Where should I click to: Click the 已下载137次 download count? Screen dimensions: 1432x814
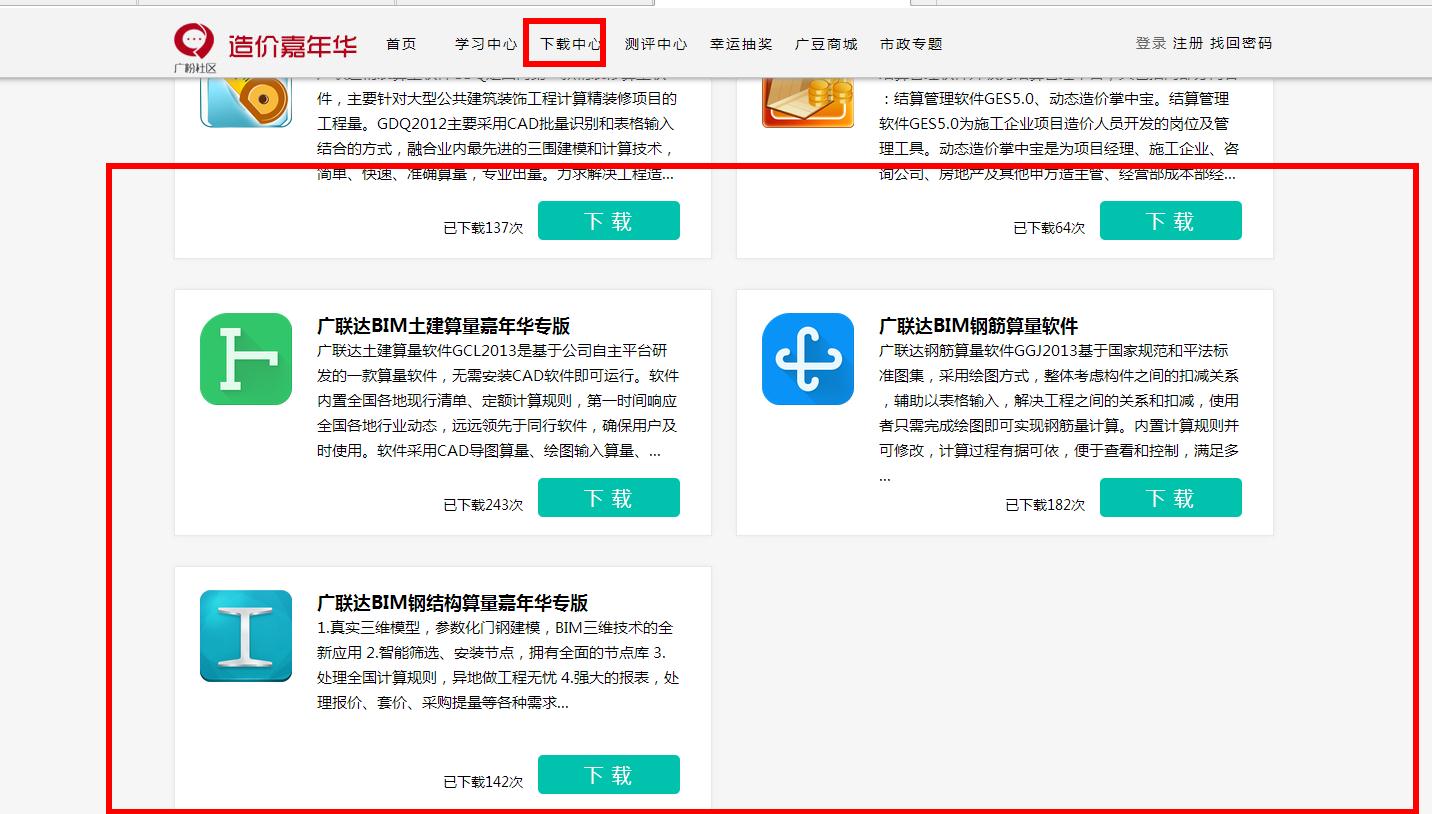tap(483, 228)
